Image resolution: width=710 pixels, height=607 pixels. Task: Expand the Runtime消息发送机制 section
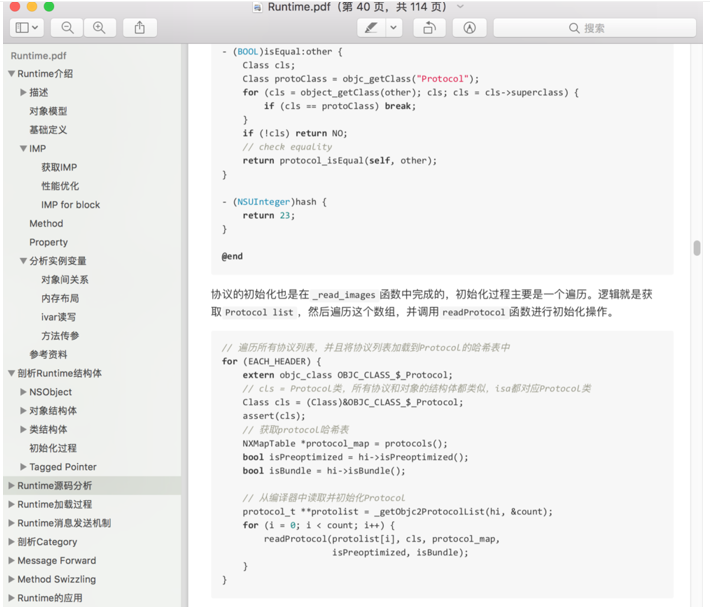pyautogui.click(x=12, y=523)
